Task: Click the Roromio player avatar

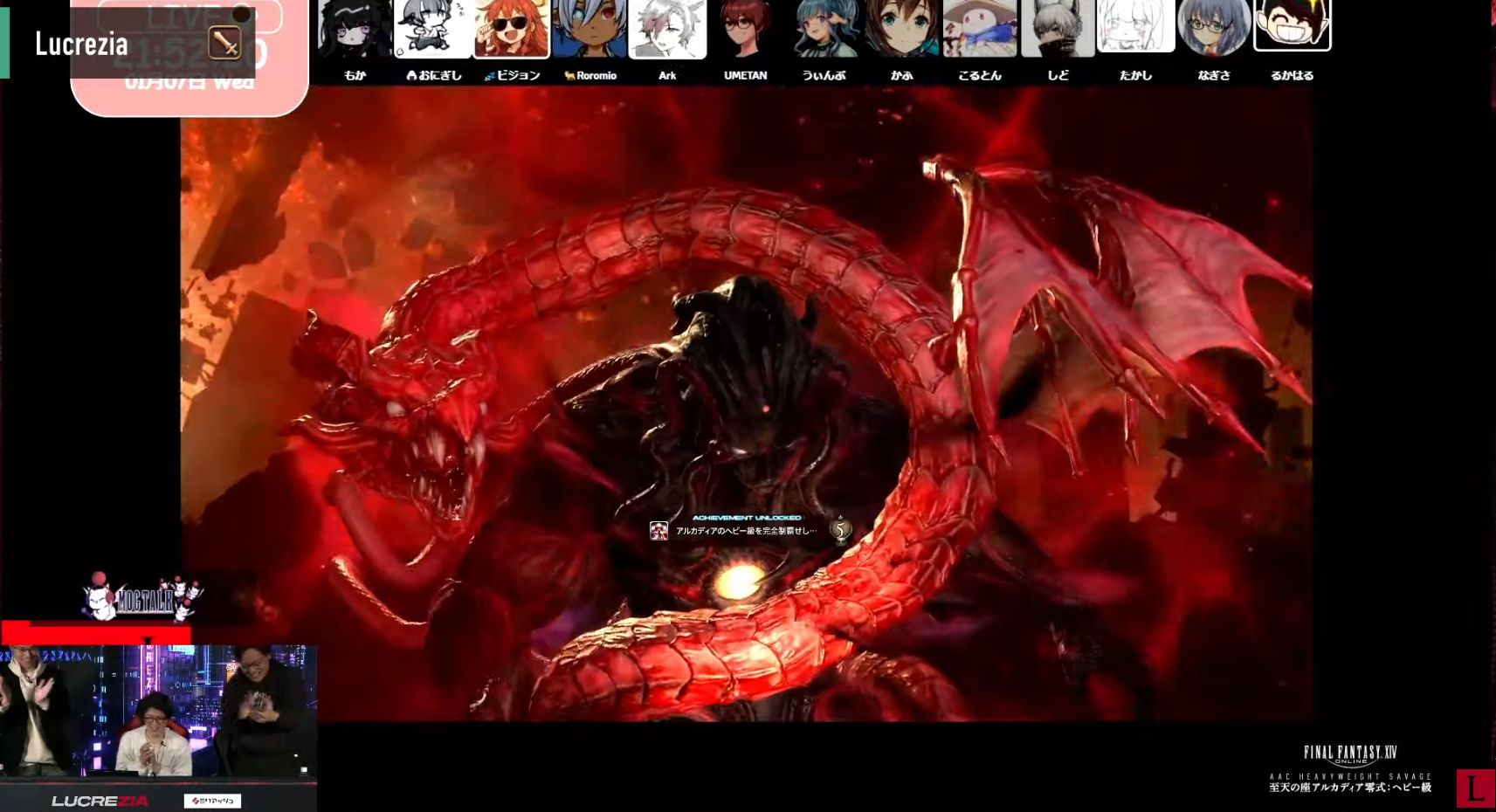Action: [589, 28]
